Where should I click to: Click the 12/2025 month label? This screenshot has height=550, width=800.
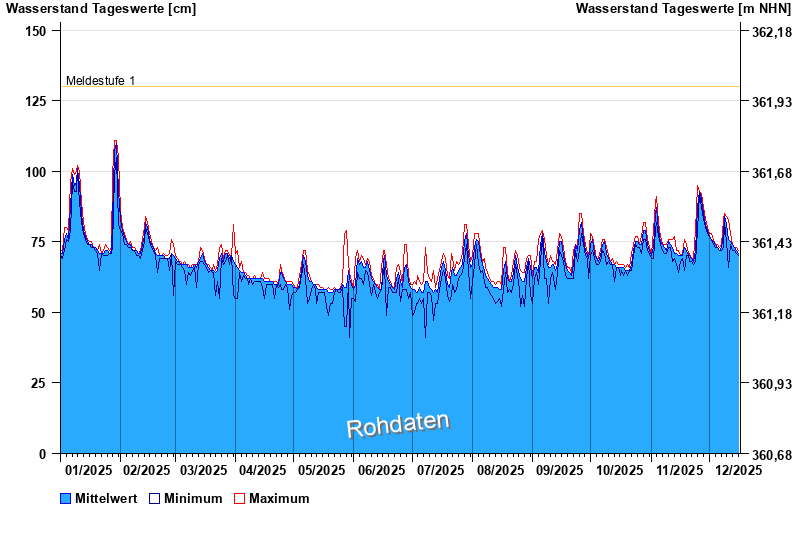pyautogui.click(x=739, y=470)
